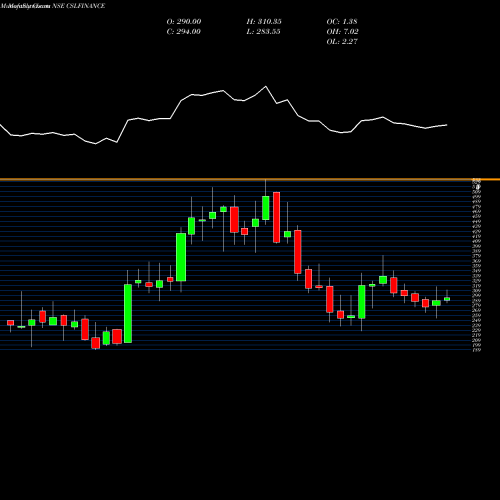Click the most recent small green candlestick

click(x=447, y=299)
